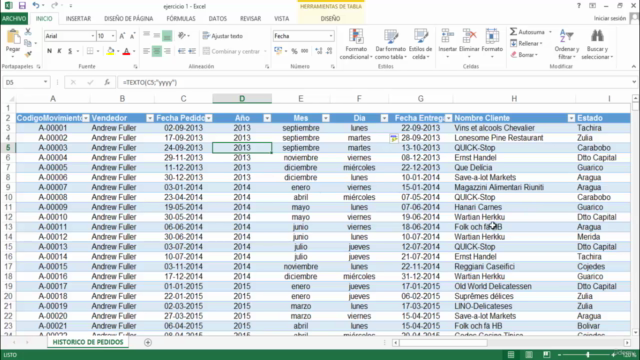Click the Eliminar cells icon
640x360 pixels.
click(x=469, y=37)
